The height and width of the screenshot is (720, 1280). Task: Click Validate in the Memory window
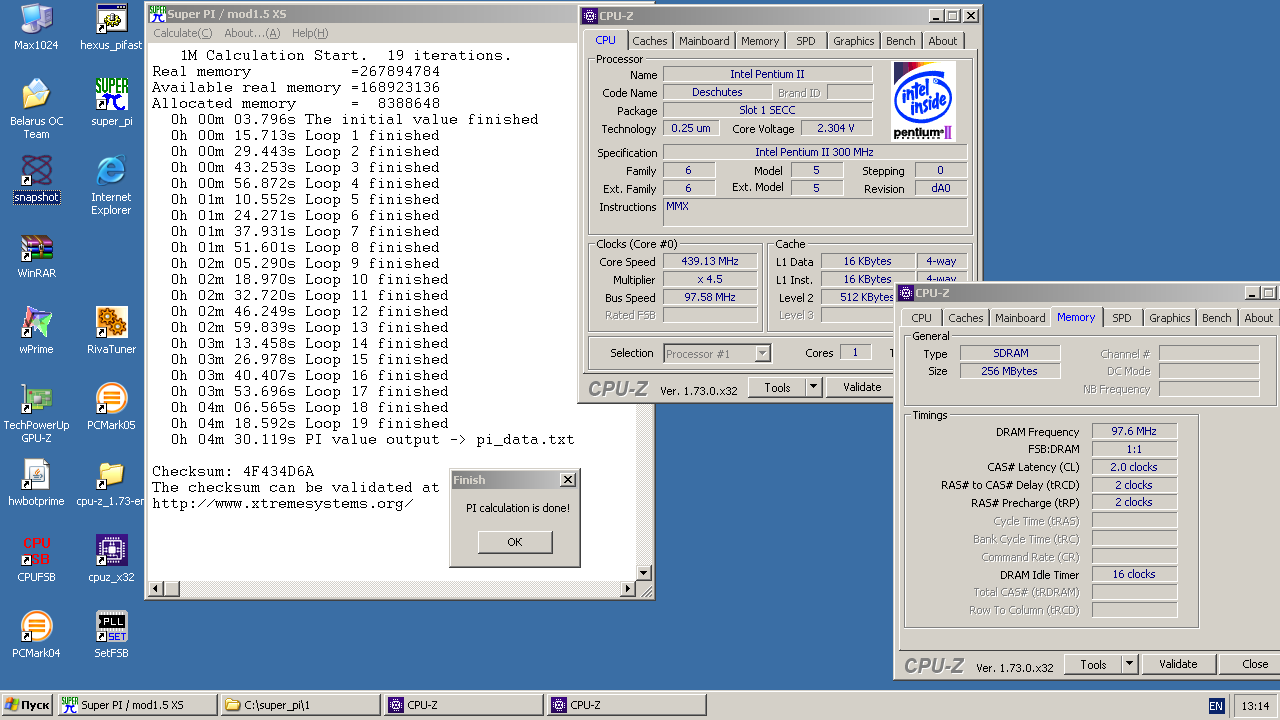1178,664
